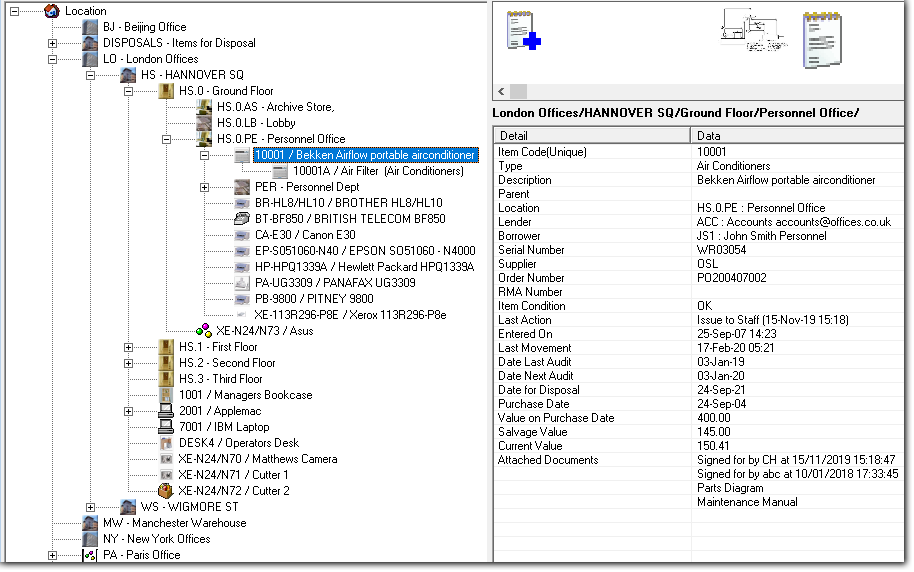Select EPSON SO51060 - N4000 item
This screenshot has height=572, width=914.
point(365,251)
